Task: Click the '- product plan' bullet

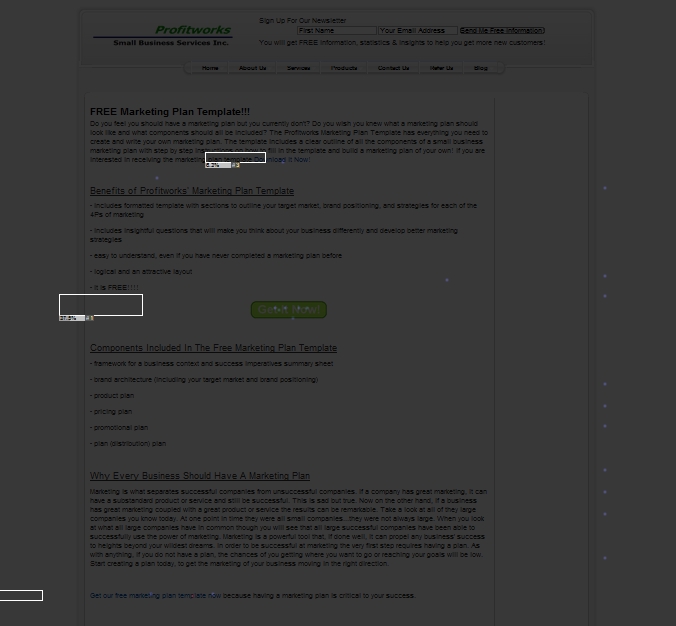Action: click(112, 395)
